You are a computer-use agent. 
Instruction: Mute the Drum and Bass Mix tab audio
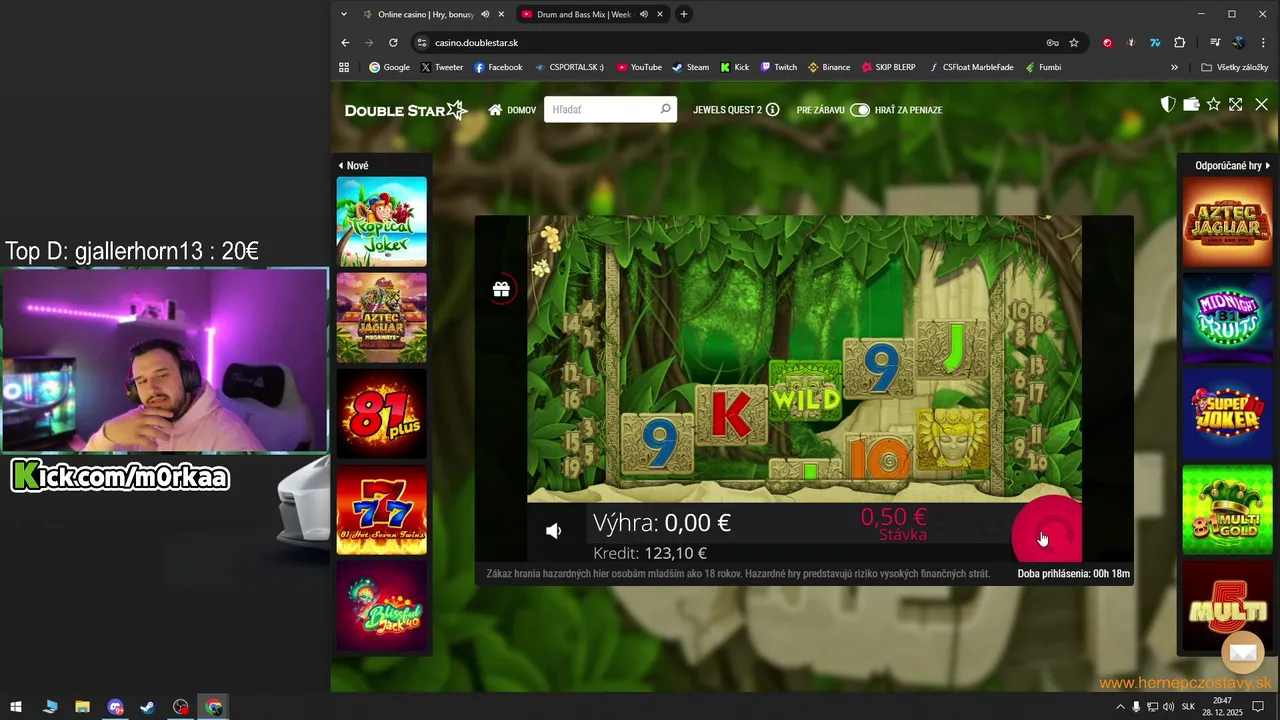pos(644,14)
